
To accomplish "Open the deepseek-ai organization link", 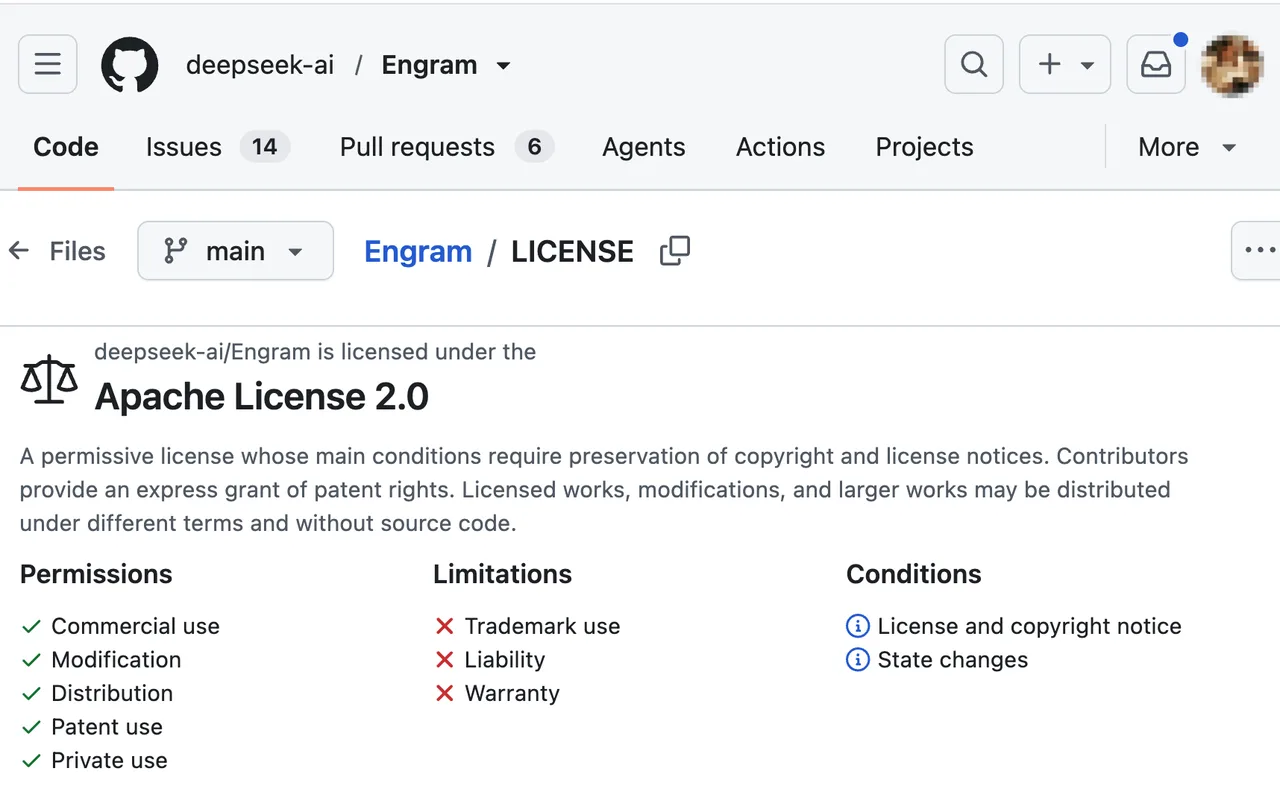I will coord(260,66).
